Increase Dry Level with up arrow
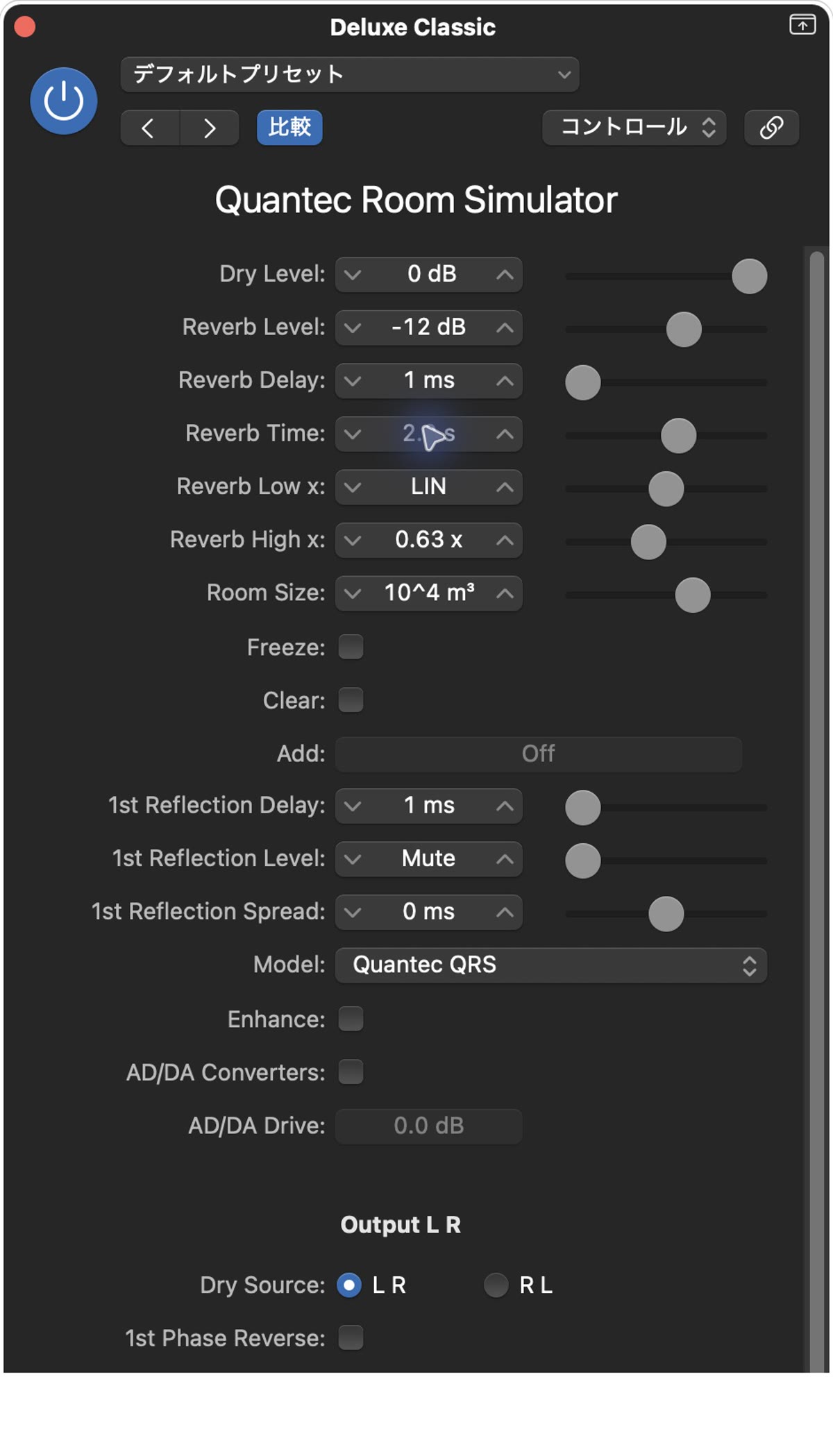This screenshot has width=833, height=1456. (505, 275)
